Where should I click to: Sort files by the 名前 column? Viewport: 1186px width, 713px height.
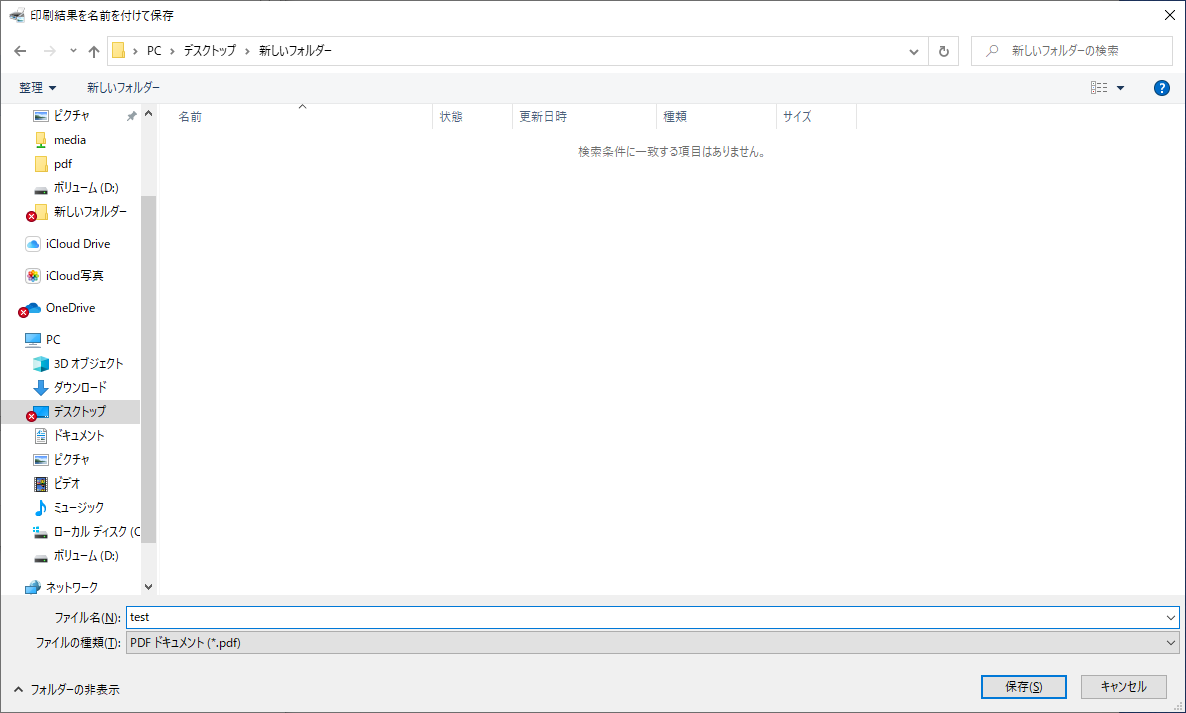[x=189, y=116]
